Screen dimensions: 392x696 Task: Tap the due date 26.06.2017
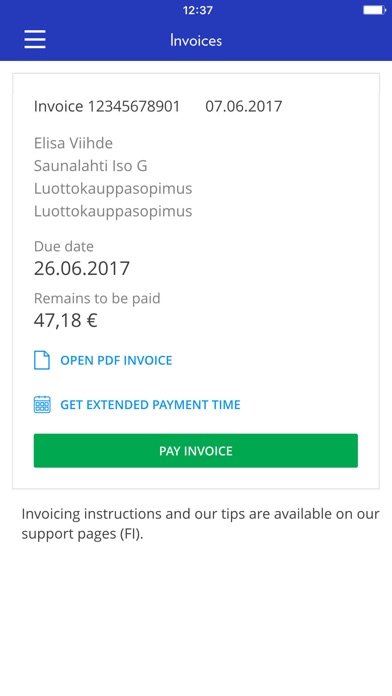(82, 269)
